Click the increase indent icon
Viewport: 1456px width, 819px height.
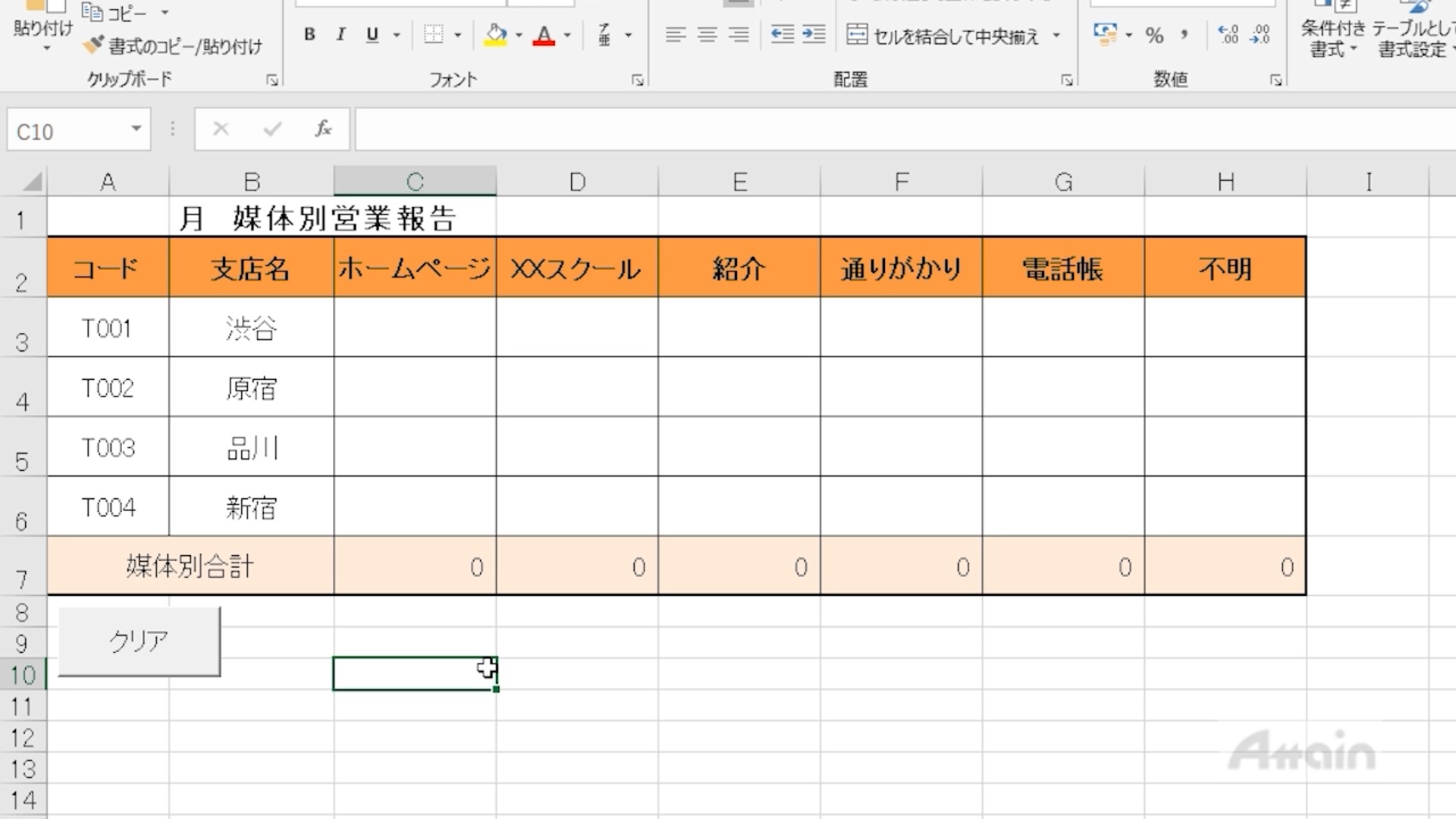(814, 35)
